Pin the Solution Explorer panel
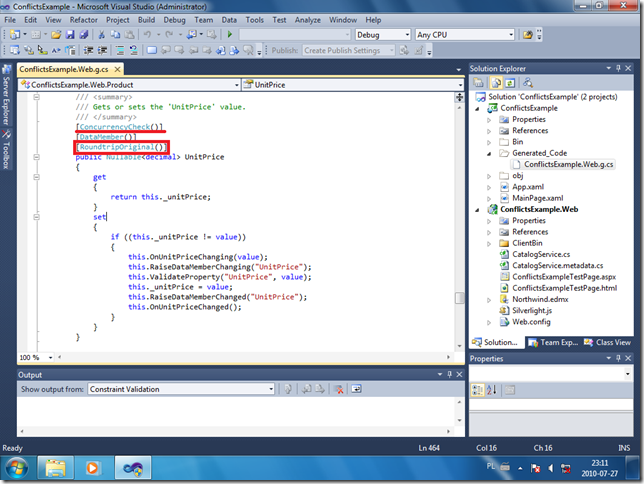This screenshot has width=644, height=484. pos(618,68)
